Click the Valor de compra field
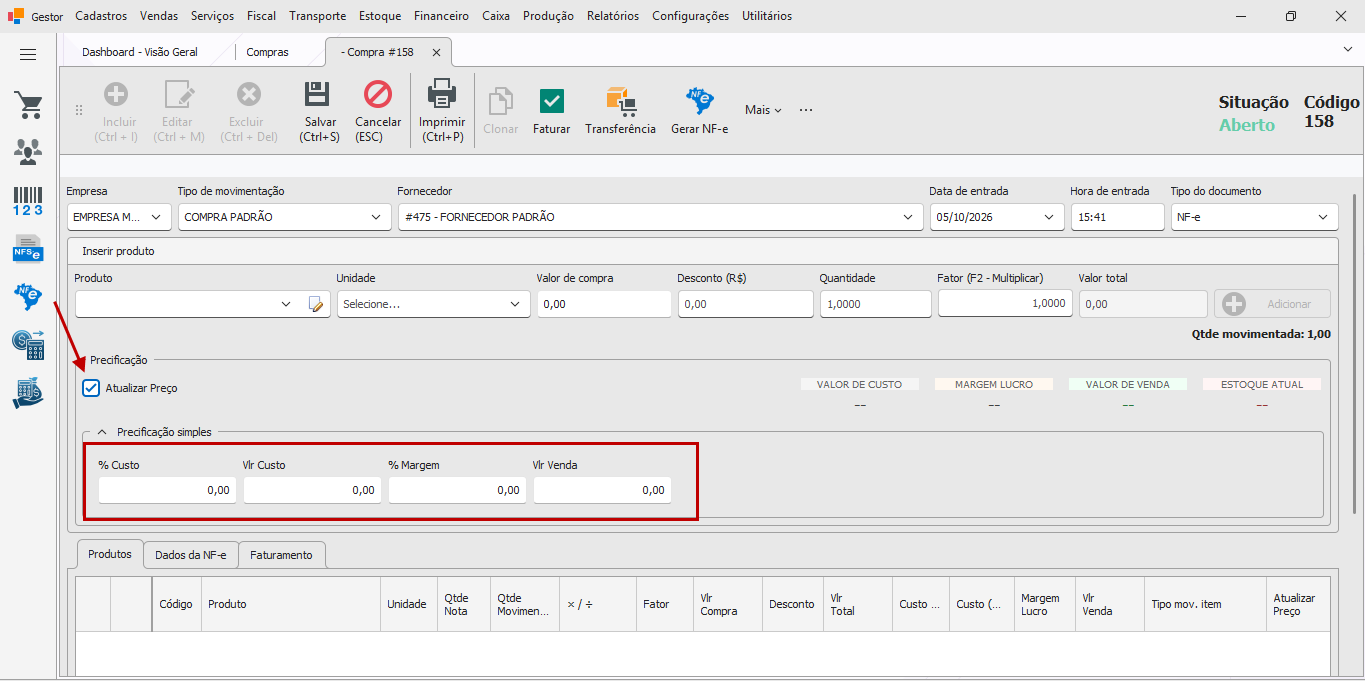The height and width of the screenshot is (681, 1365). 604,304
